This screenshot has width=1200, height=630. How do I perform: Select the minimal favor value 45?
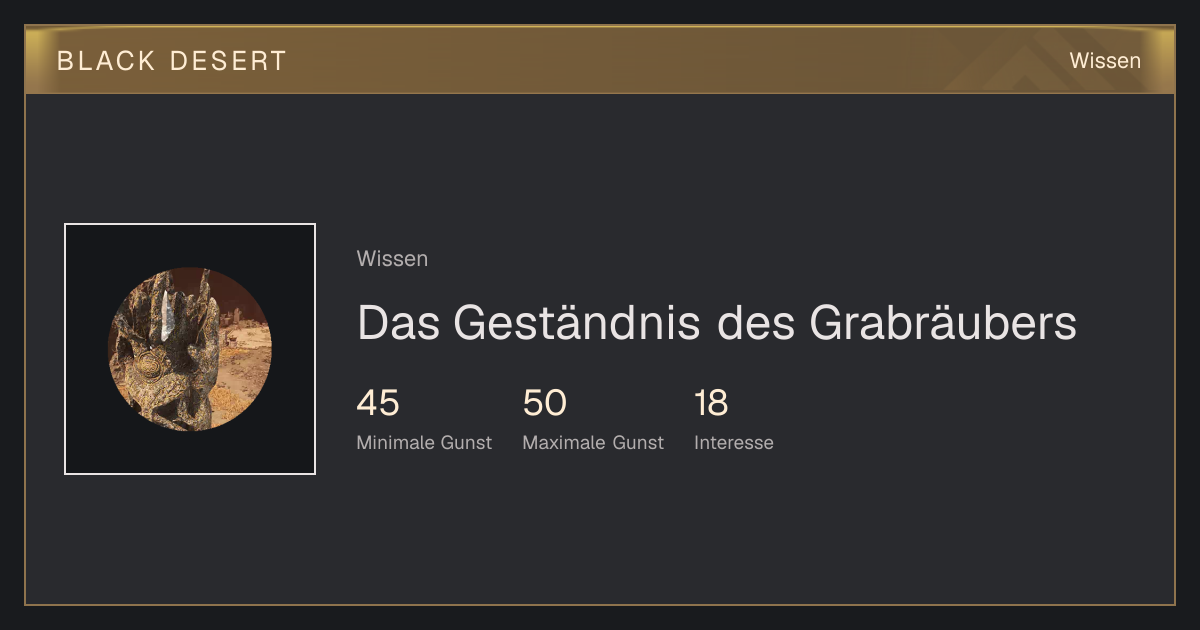[378, 404]
